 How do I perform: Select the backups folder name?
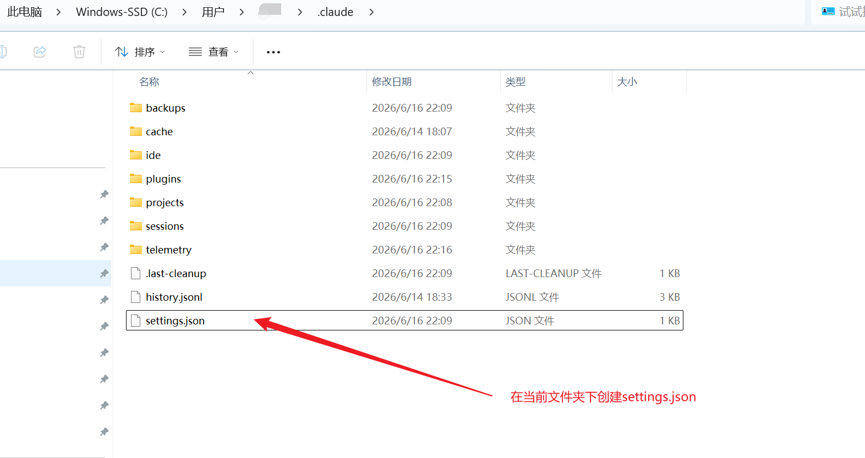(x=165, y=108)
